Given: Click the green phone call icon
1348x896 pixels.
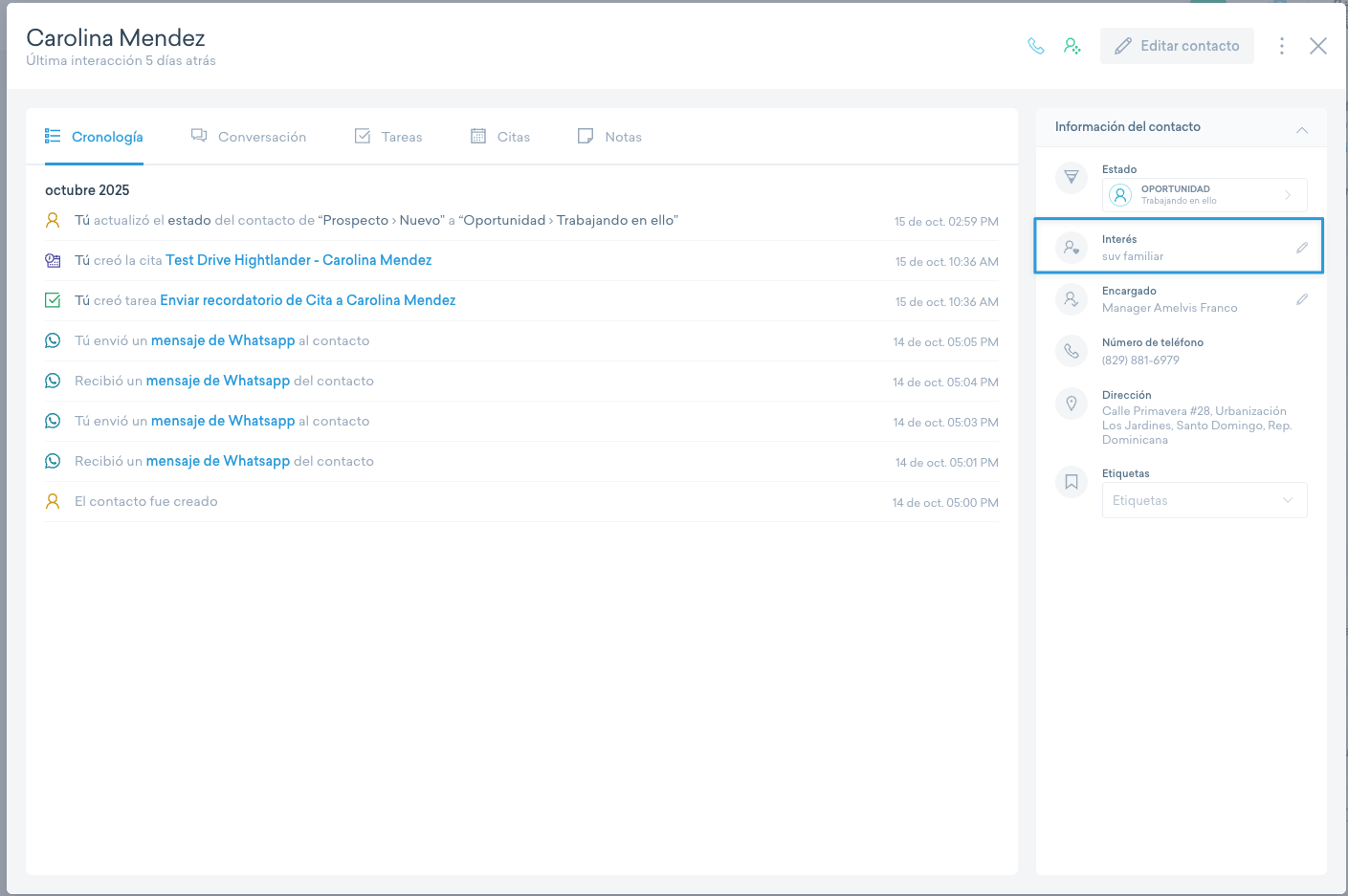Looking at the screenshot, I should point(1035,46).
